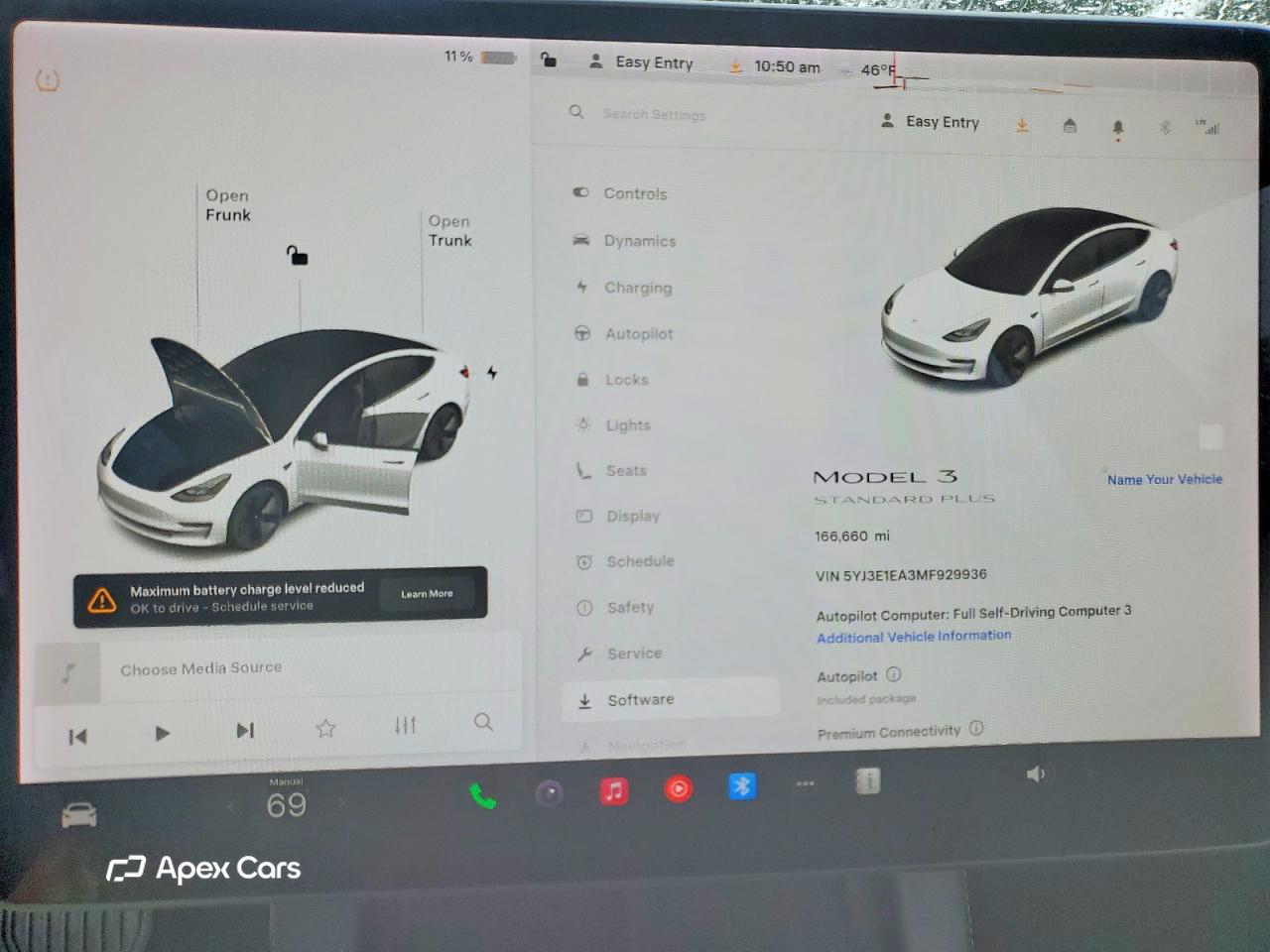Open the Bluetooth app in dock
The height and width of the screenshot is (952, 1270).
(x=742, y=786)
